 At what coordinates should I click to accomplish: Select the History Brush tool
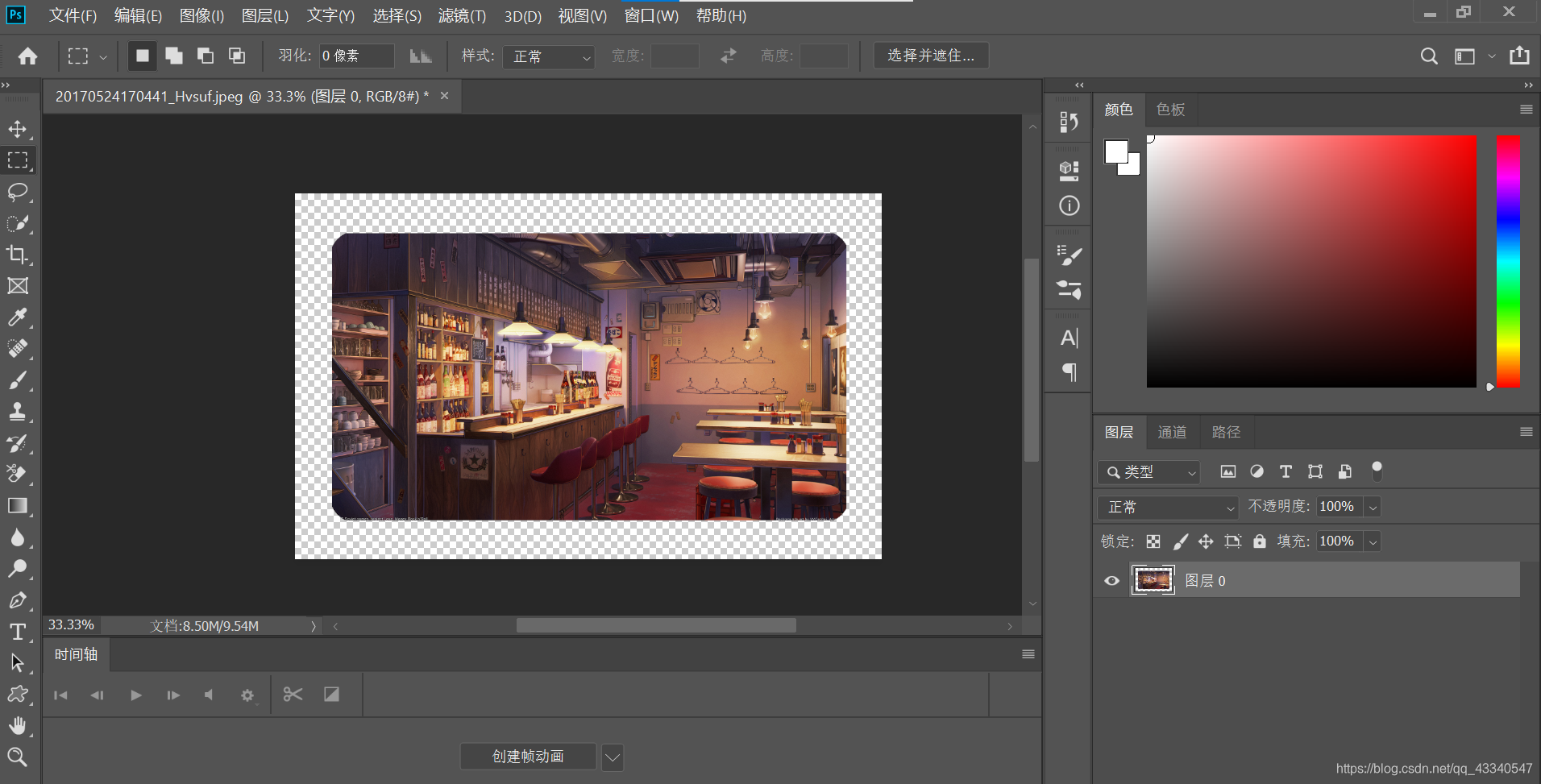pyautogui.click(x=18, y=443)
